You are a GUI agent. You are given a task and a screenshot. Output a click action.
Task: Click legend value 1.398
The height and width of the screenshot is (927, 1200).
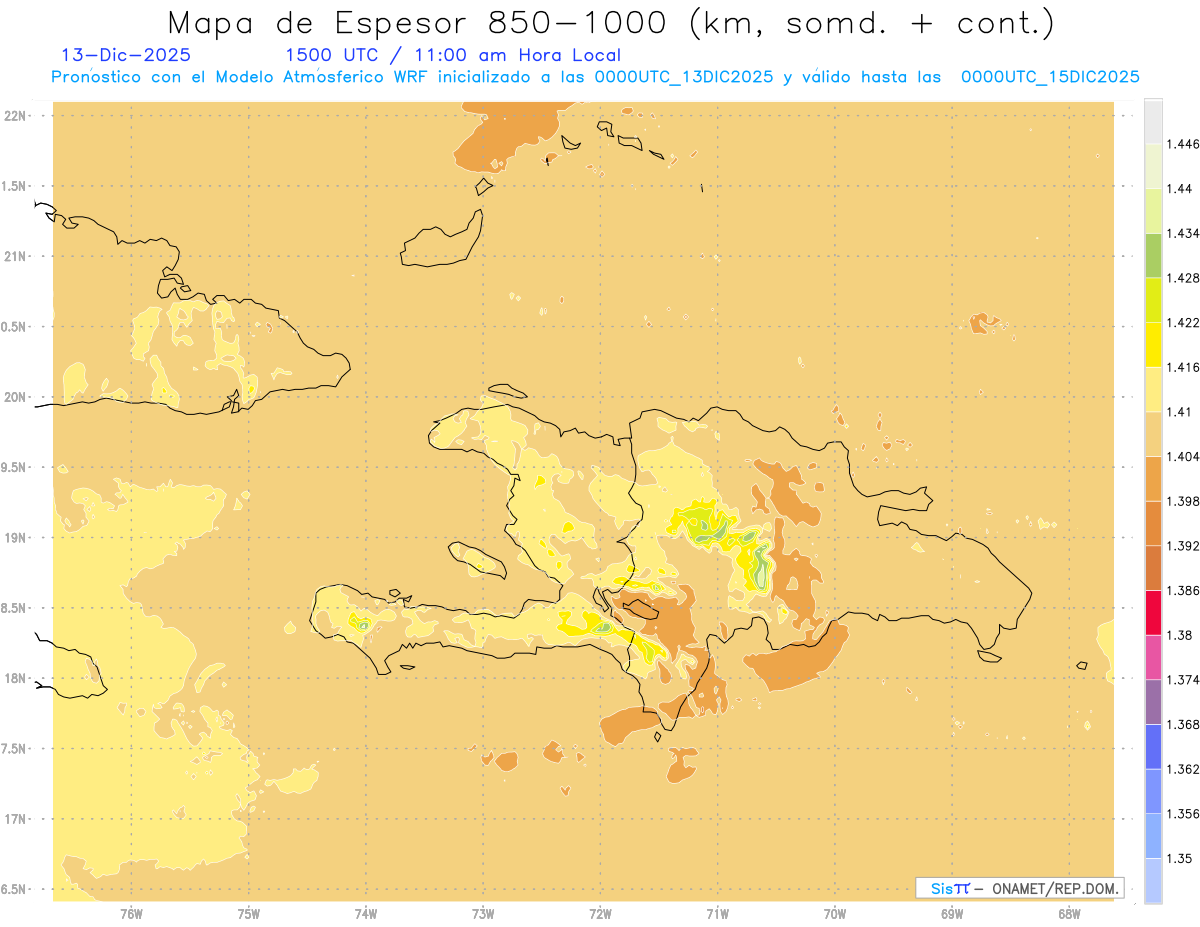point(1182,501)
